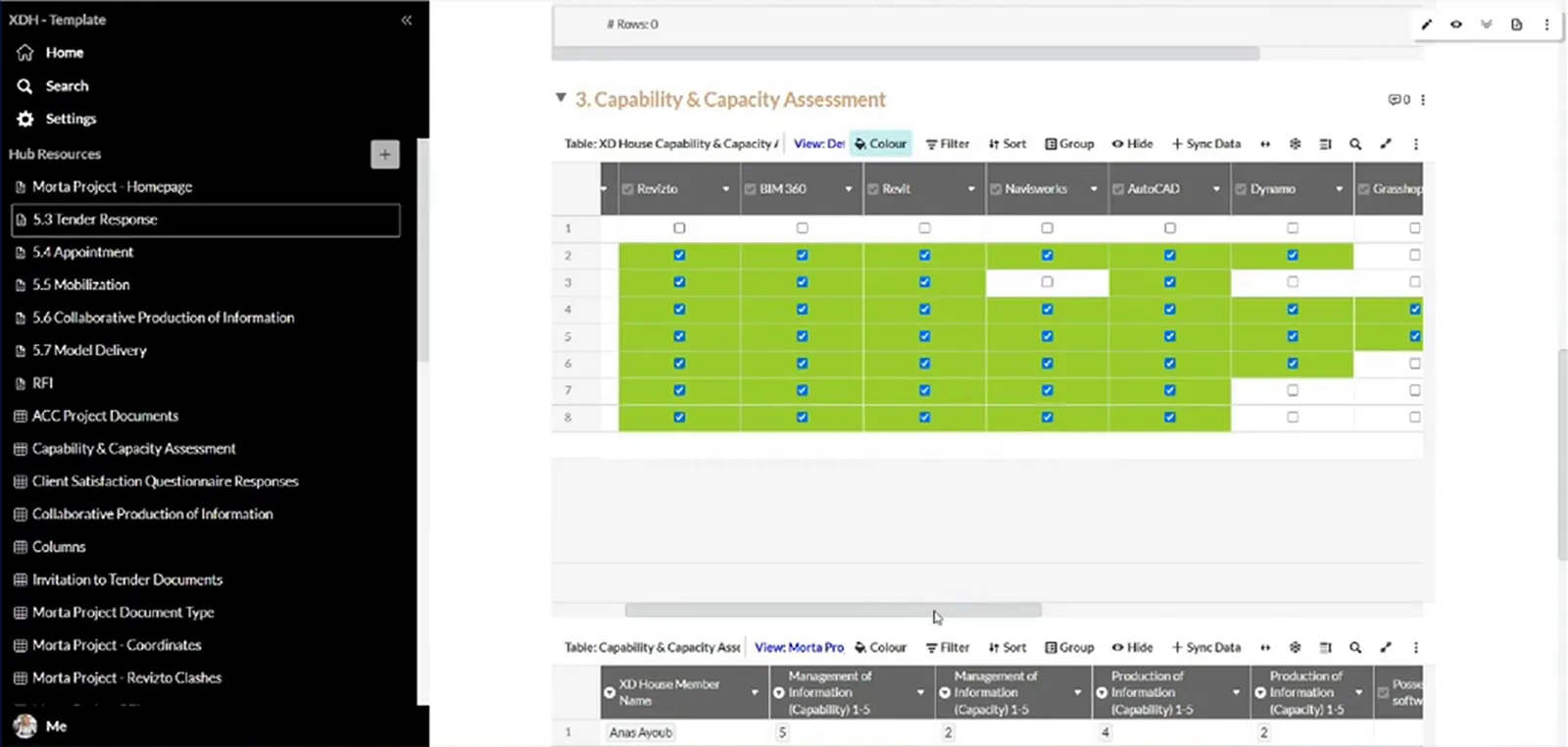Open the Me user avatar

[x=25, y=726]
